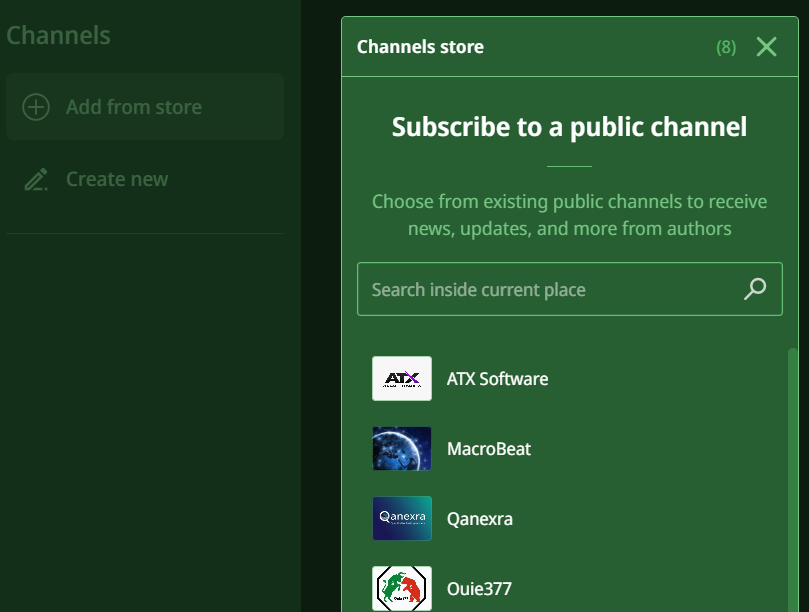Click the Add from store label
The width and height of the screenshot is (809, 612).
tap(134, 107)
